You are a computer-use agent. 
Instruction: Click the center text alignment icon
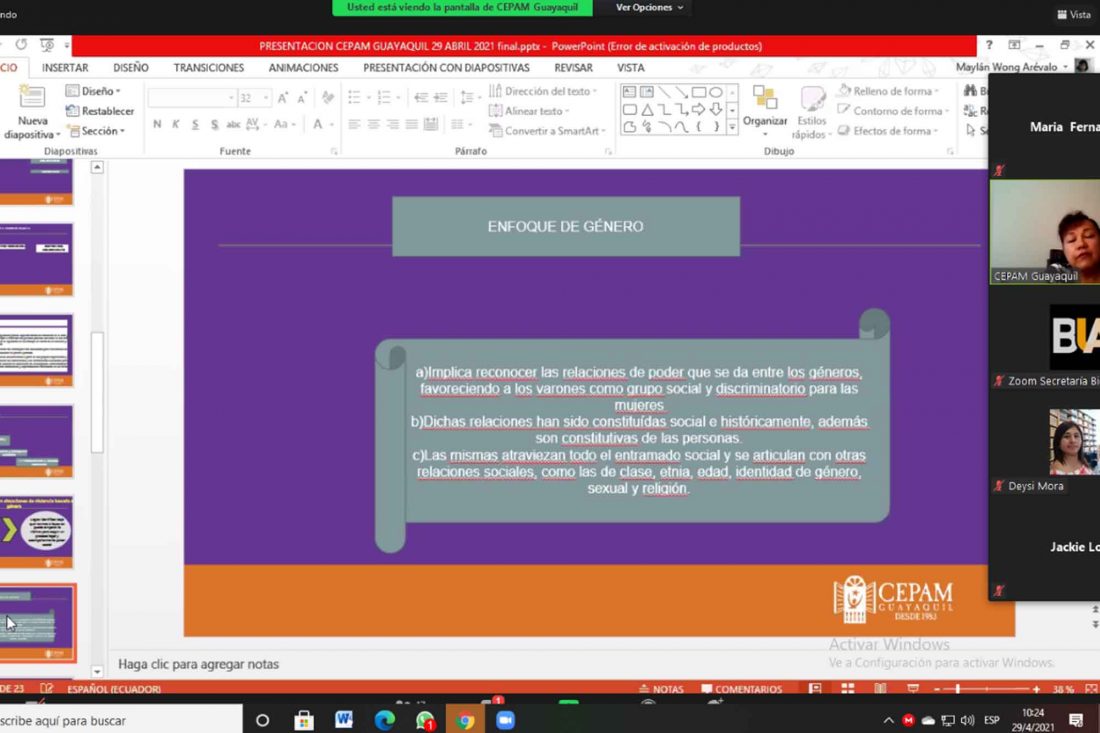coord(372,125)
